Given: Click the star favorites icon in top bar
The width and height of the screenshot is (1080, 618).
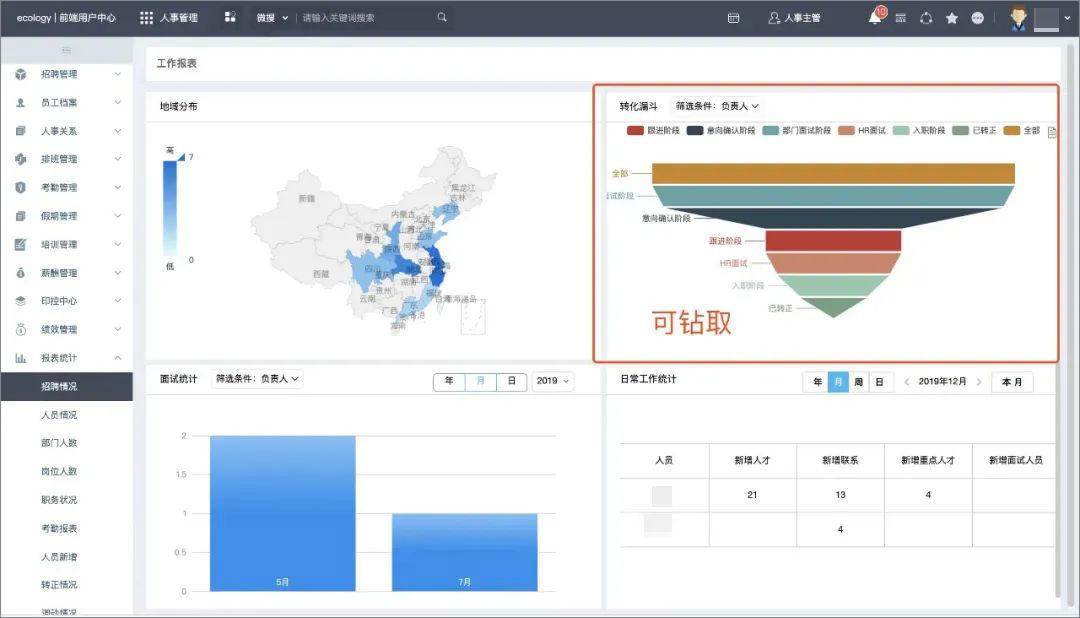Looking at the screenshot, I should click(951, 17).
